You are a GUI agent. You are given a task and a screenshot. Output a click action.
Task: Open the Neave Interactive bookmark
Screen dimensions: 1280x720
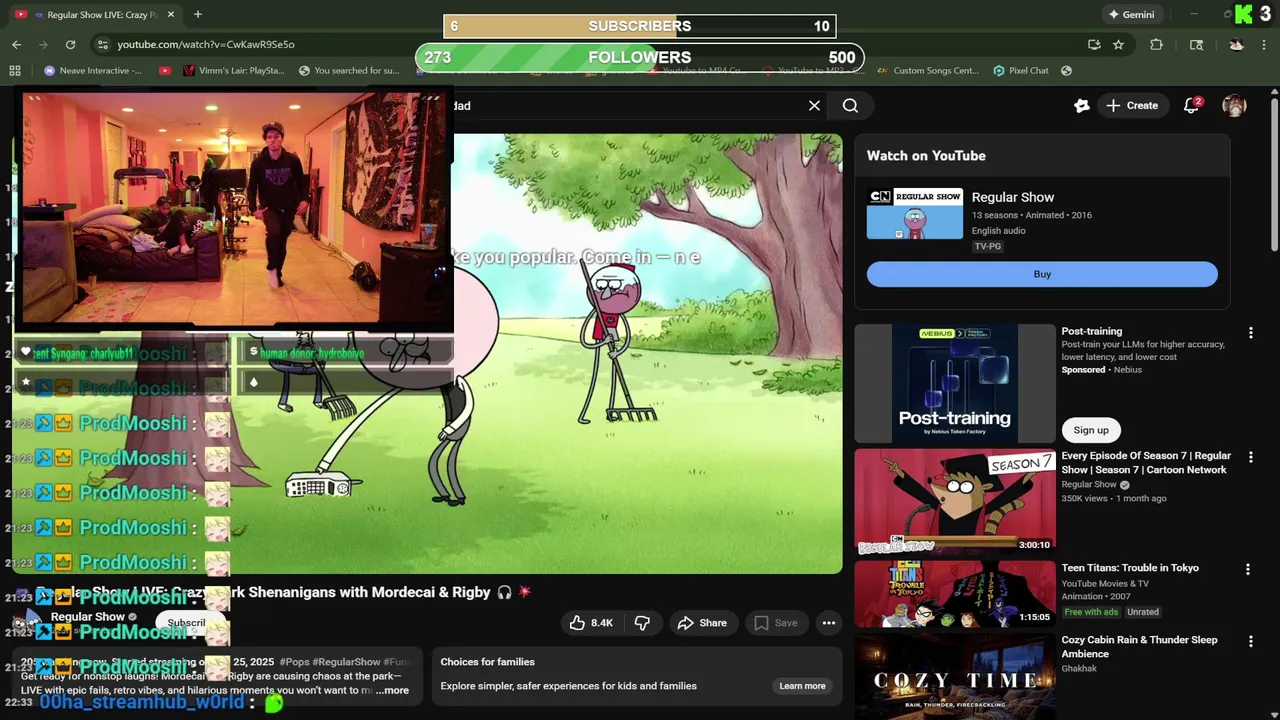pos(93,70)
